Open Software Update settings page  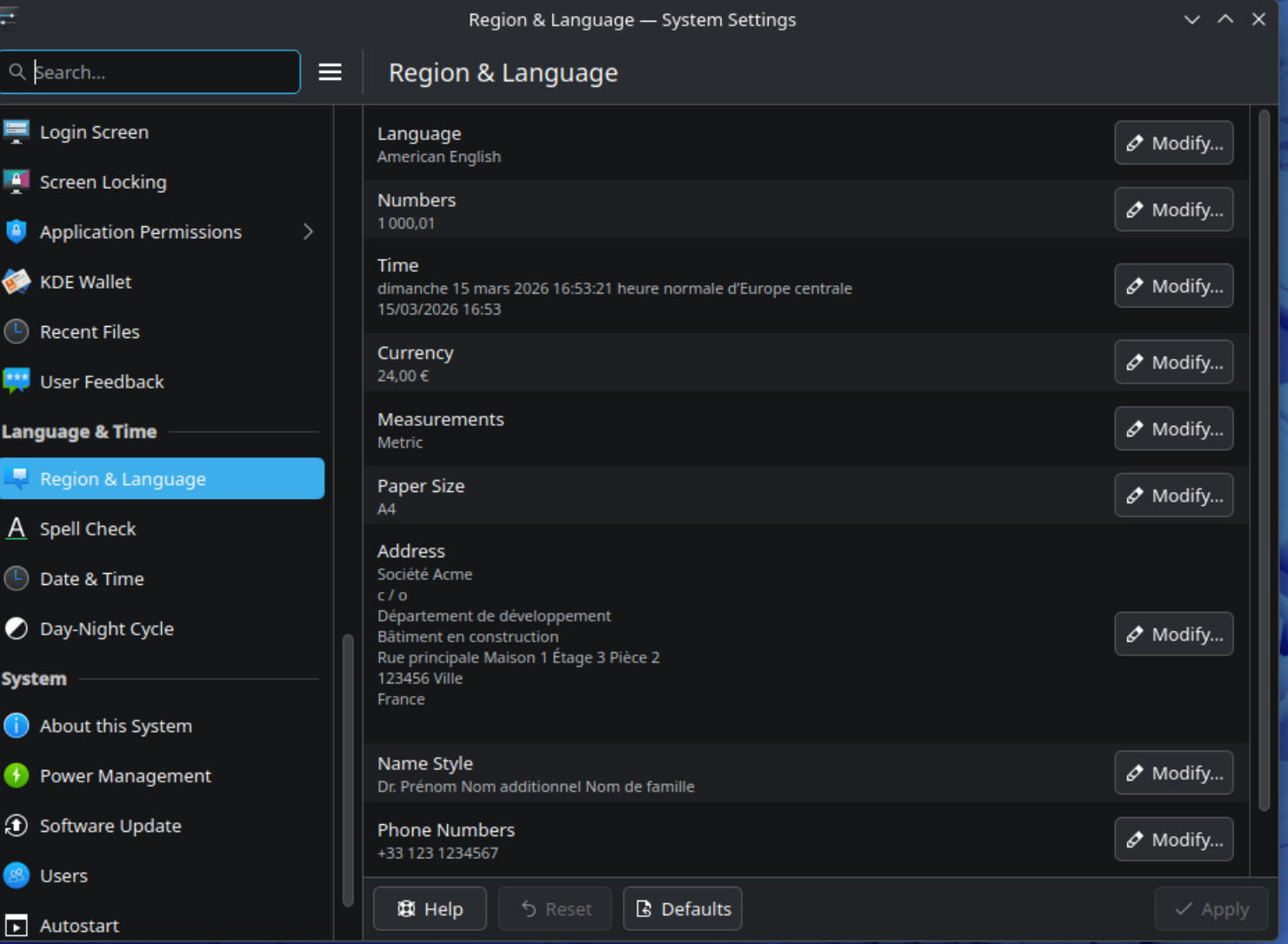(x=110, y=826)
